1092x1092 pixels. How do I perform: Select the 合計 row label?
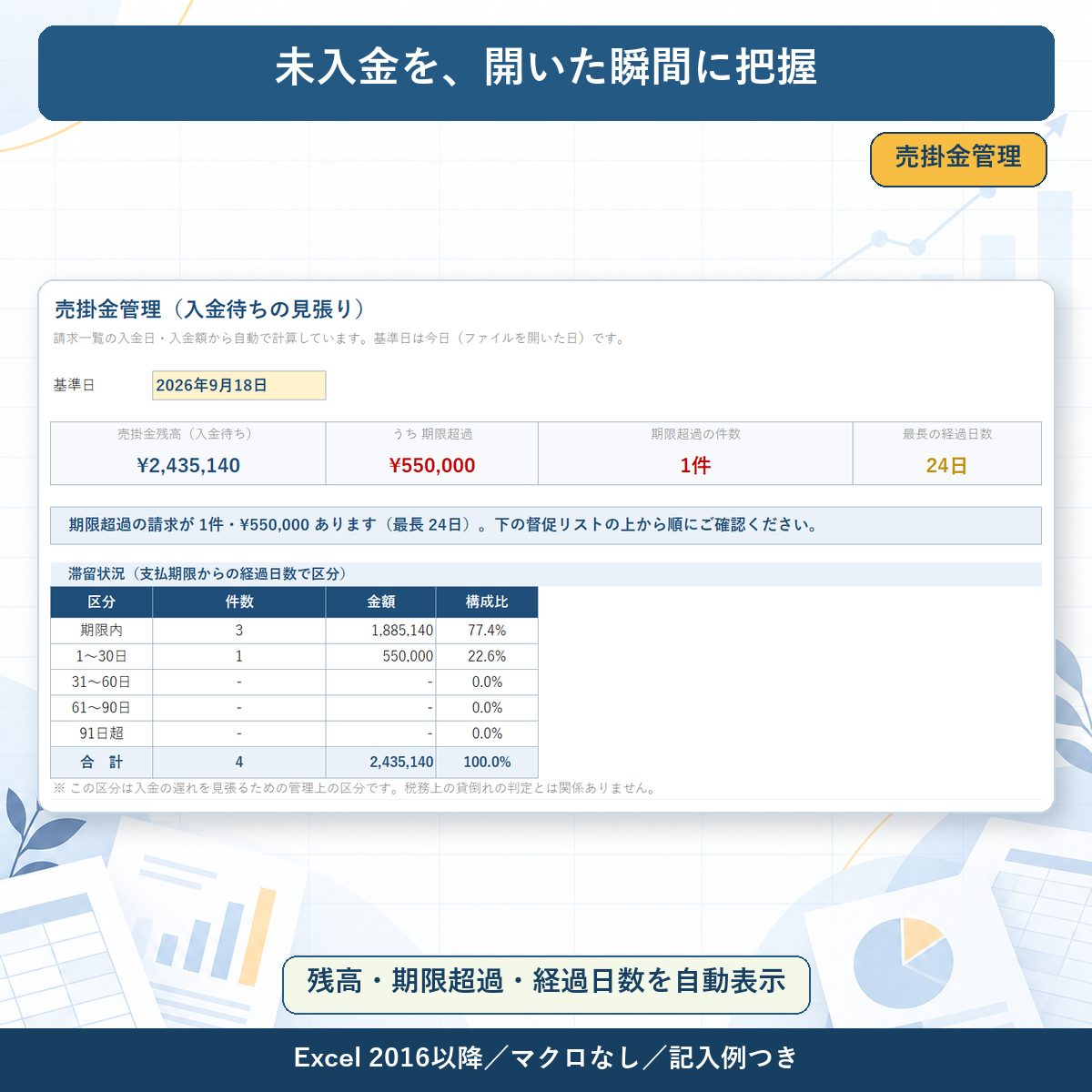(101, 762)
